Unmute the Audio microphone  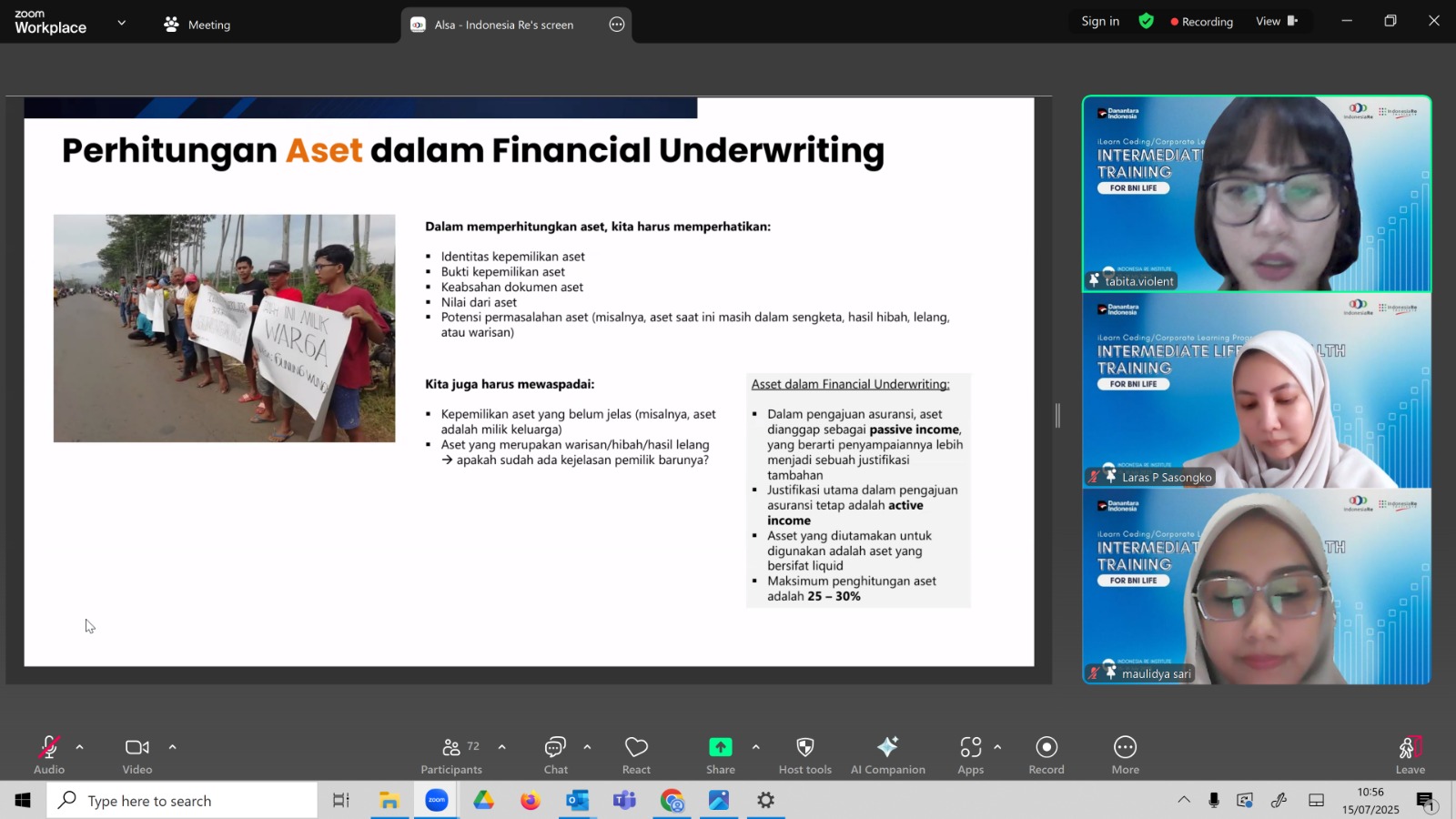(x=49, y=755)
